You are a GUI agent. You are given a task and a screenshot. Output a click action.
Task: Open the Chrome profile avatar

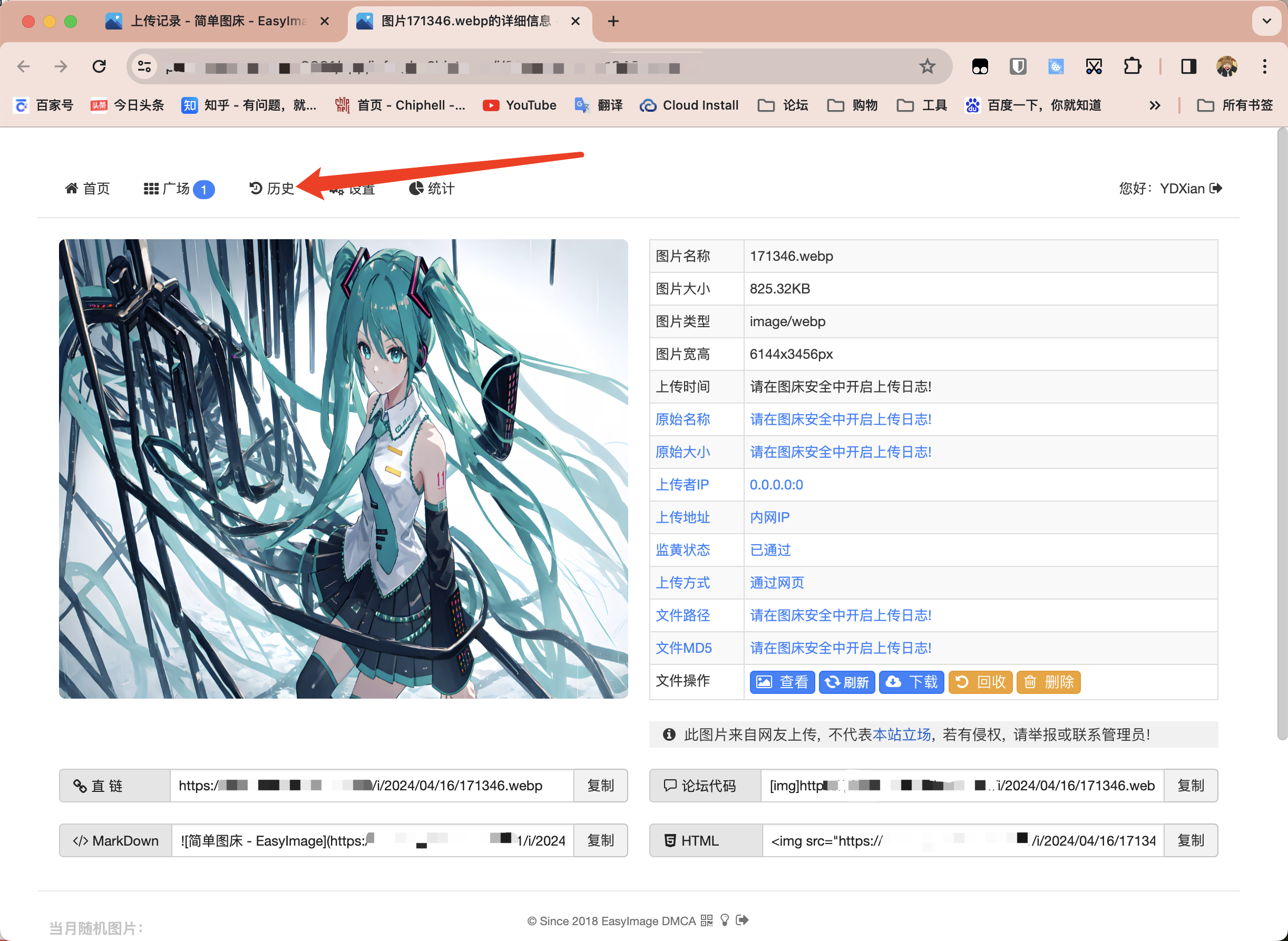coord(1226,66)
